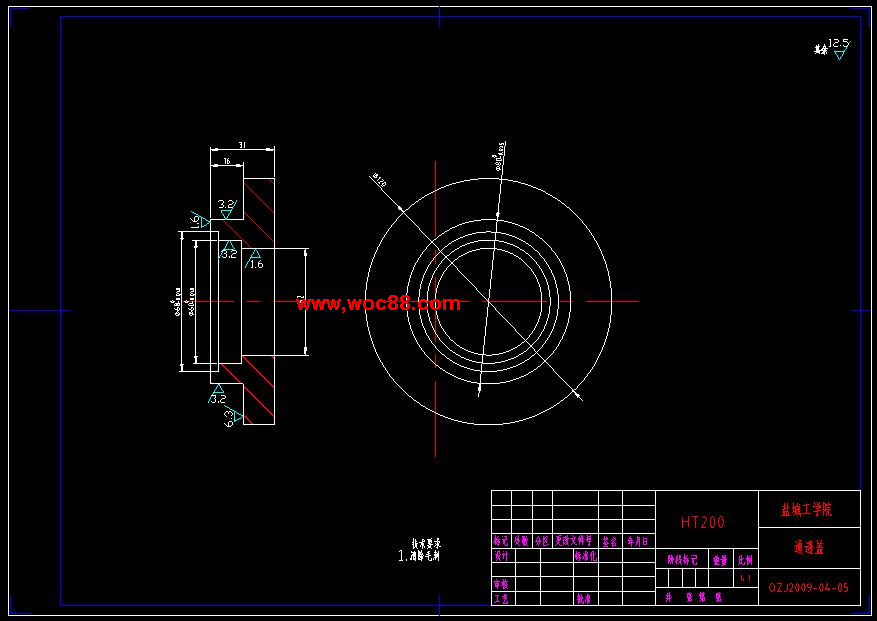Click the 比例 header cell

pos(745,559)
